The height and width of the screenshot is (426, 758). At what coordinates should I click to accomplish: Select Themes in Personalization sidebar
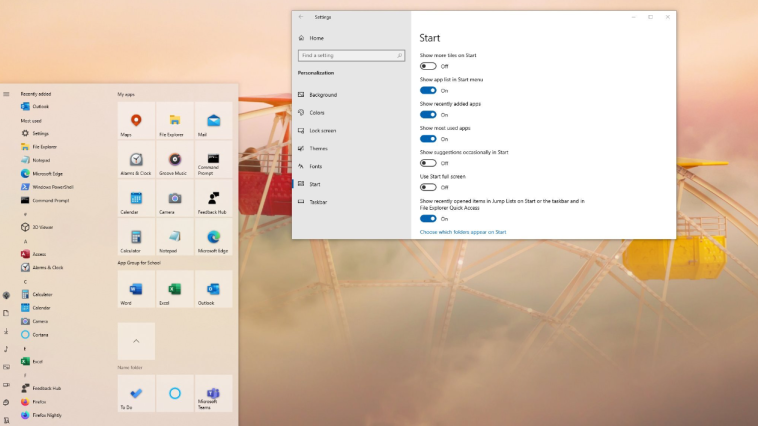[x=318, y=148]
